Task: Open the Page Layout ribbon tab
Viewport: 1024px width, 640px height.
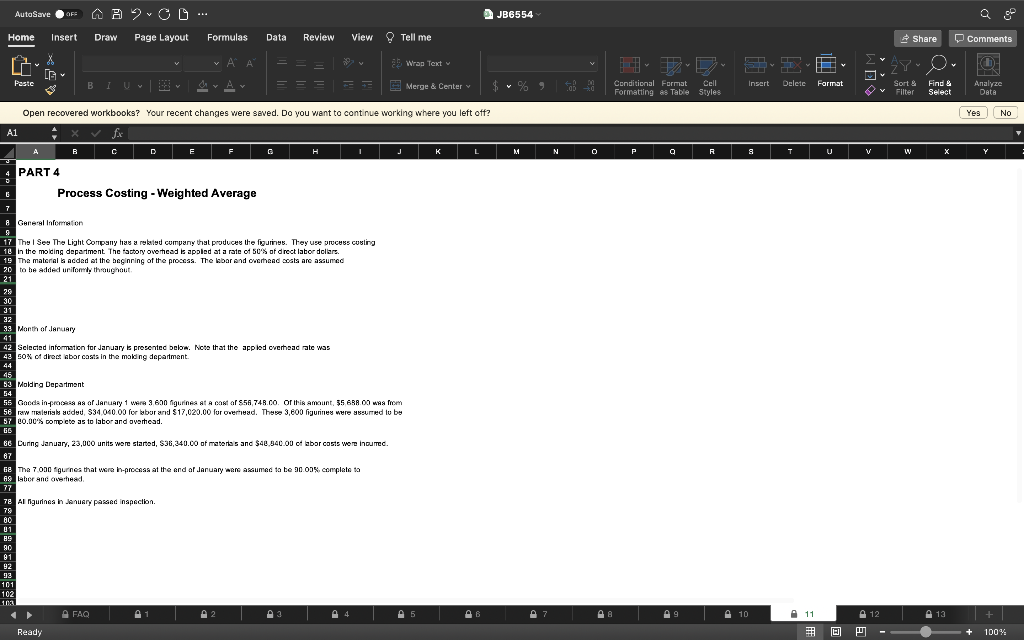Action: click(161, 37)
